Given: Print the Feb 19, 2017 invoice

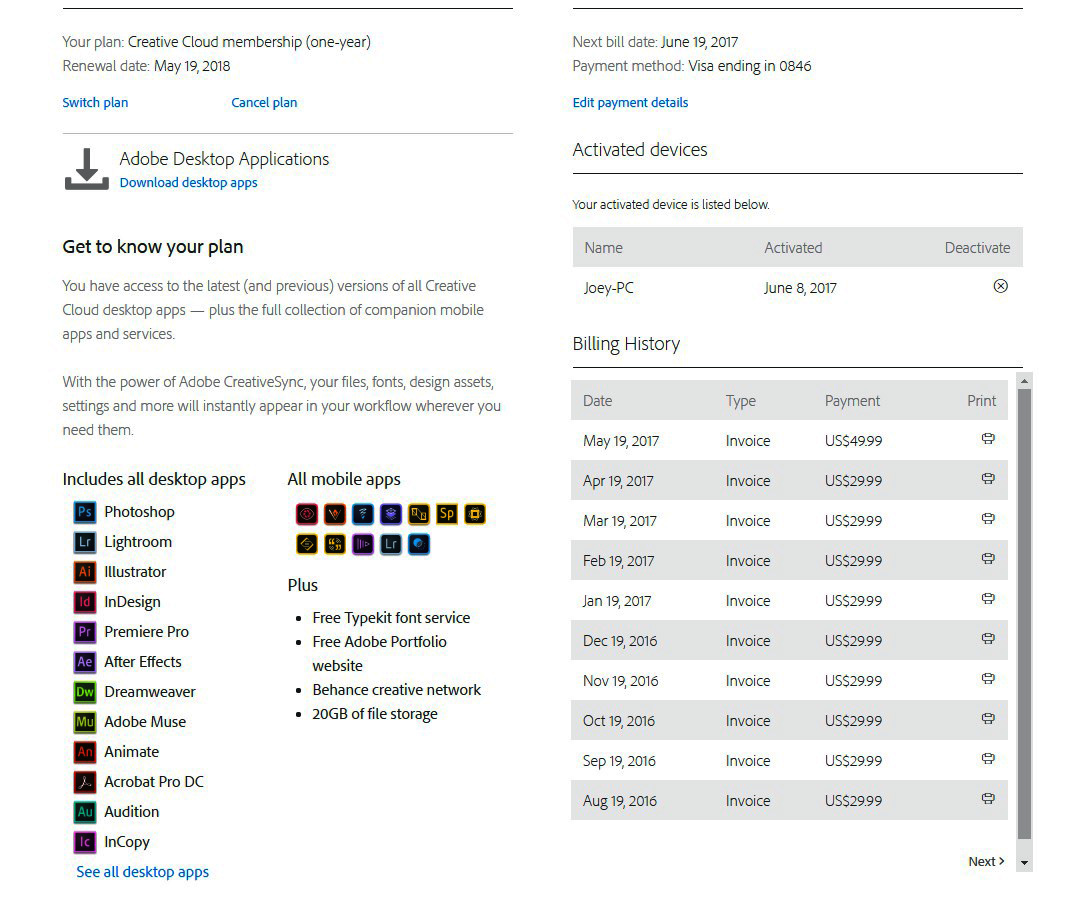Looking at the screenshot, I should click(988, 559).
